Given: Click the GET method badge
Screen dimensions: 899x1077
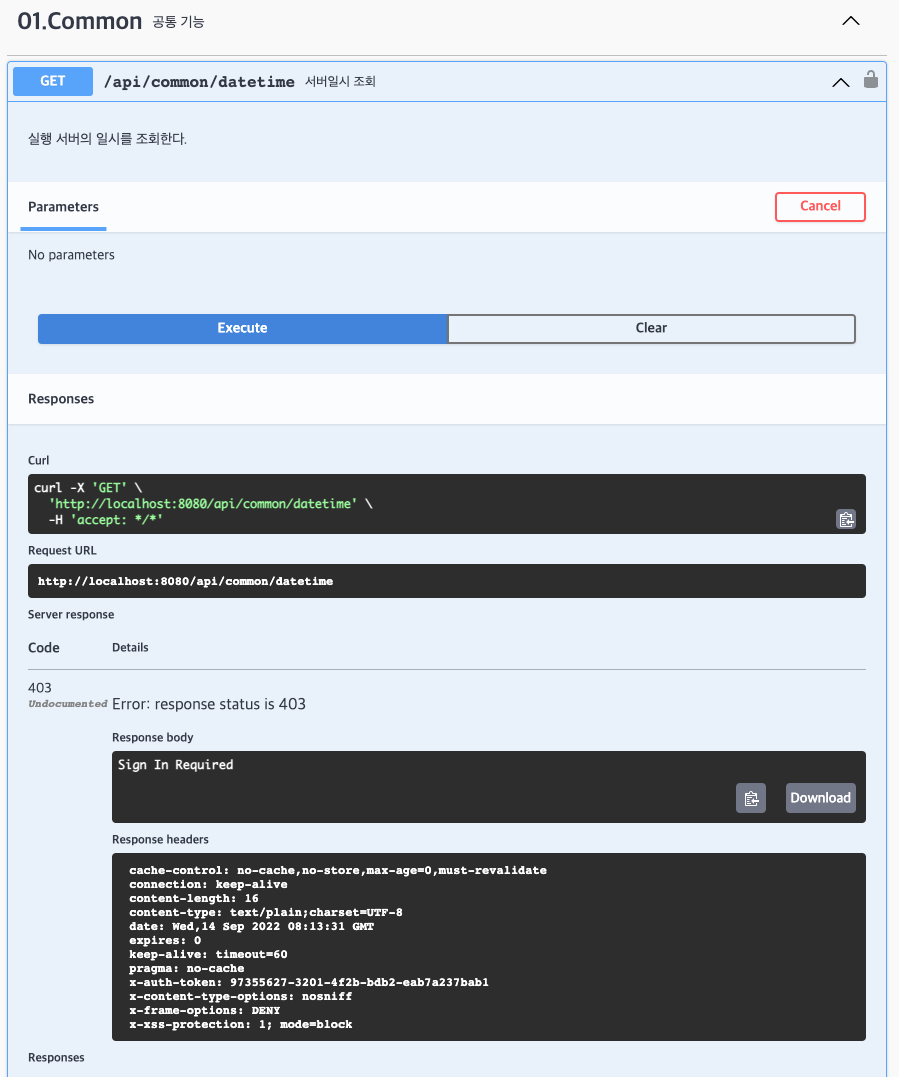Looking at the screenshot, I should [x=53, y=81].
